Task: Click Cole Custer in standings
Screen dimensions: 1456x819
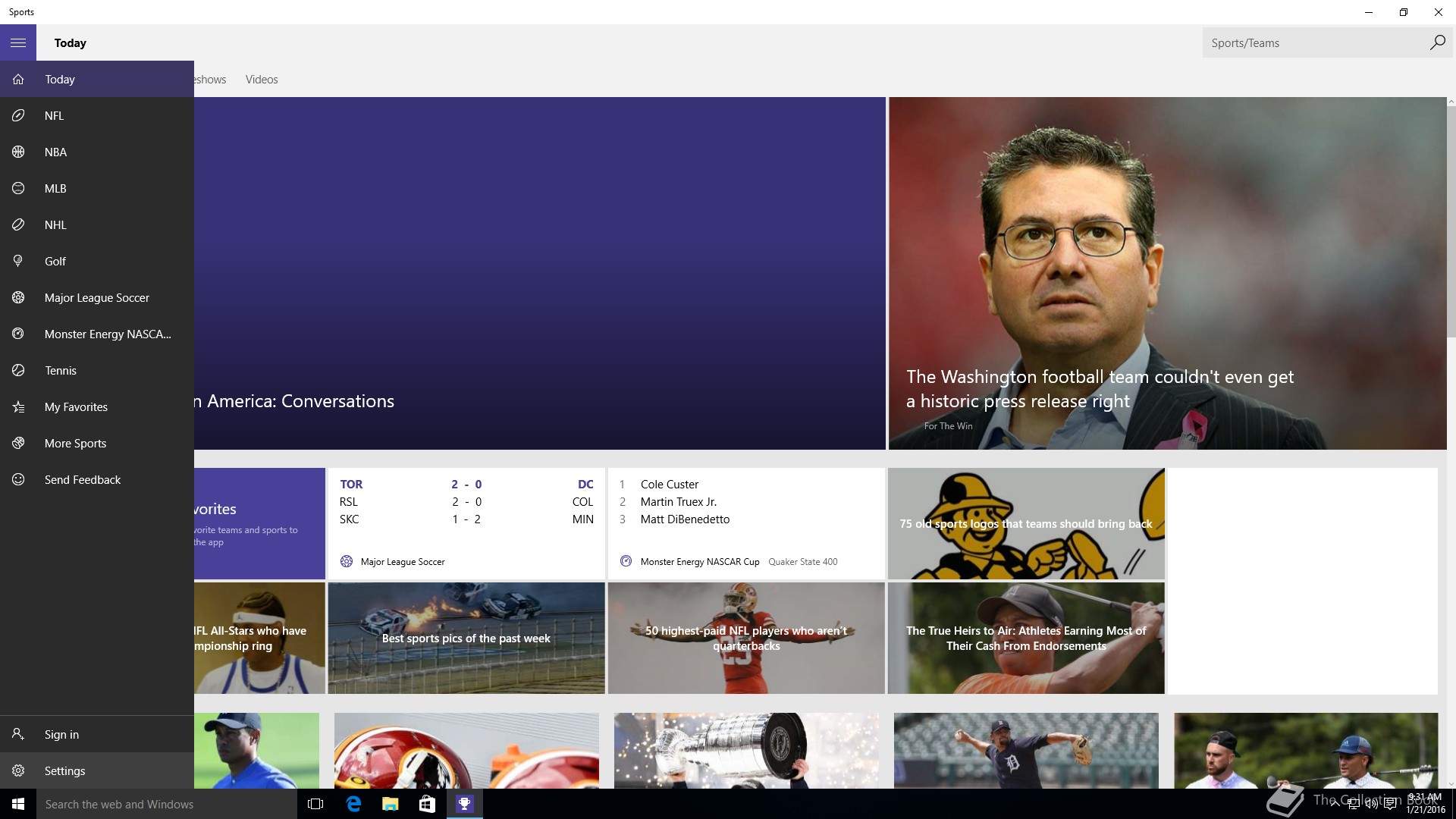Action: (x=670, y=484)
